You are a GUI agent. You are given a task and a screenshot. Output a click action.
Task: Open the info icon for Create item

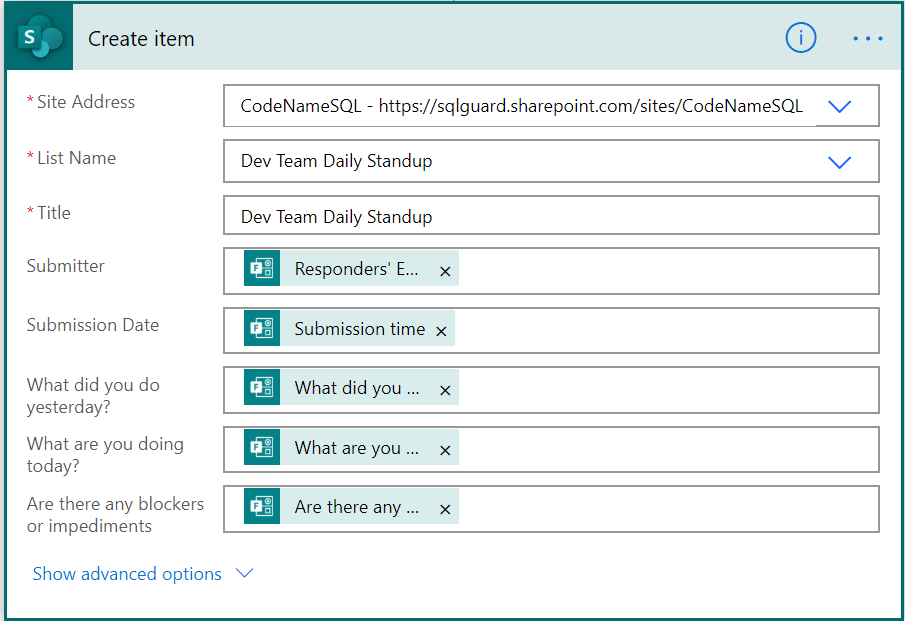coord(800,38)
